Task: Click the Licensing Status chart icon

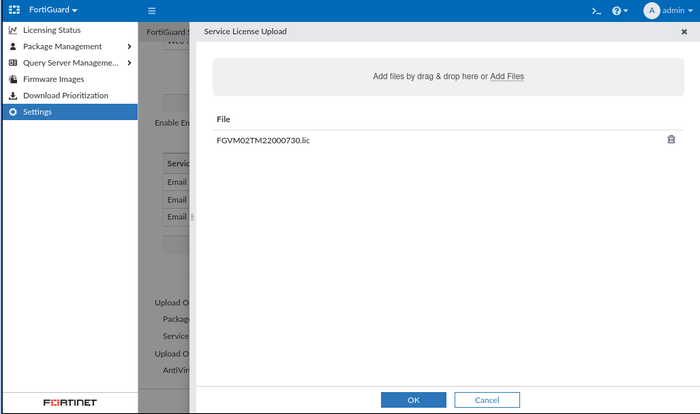Action: [x=13, y=30]
